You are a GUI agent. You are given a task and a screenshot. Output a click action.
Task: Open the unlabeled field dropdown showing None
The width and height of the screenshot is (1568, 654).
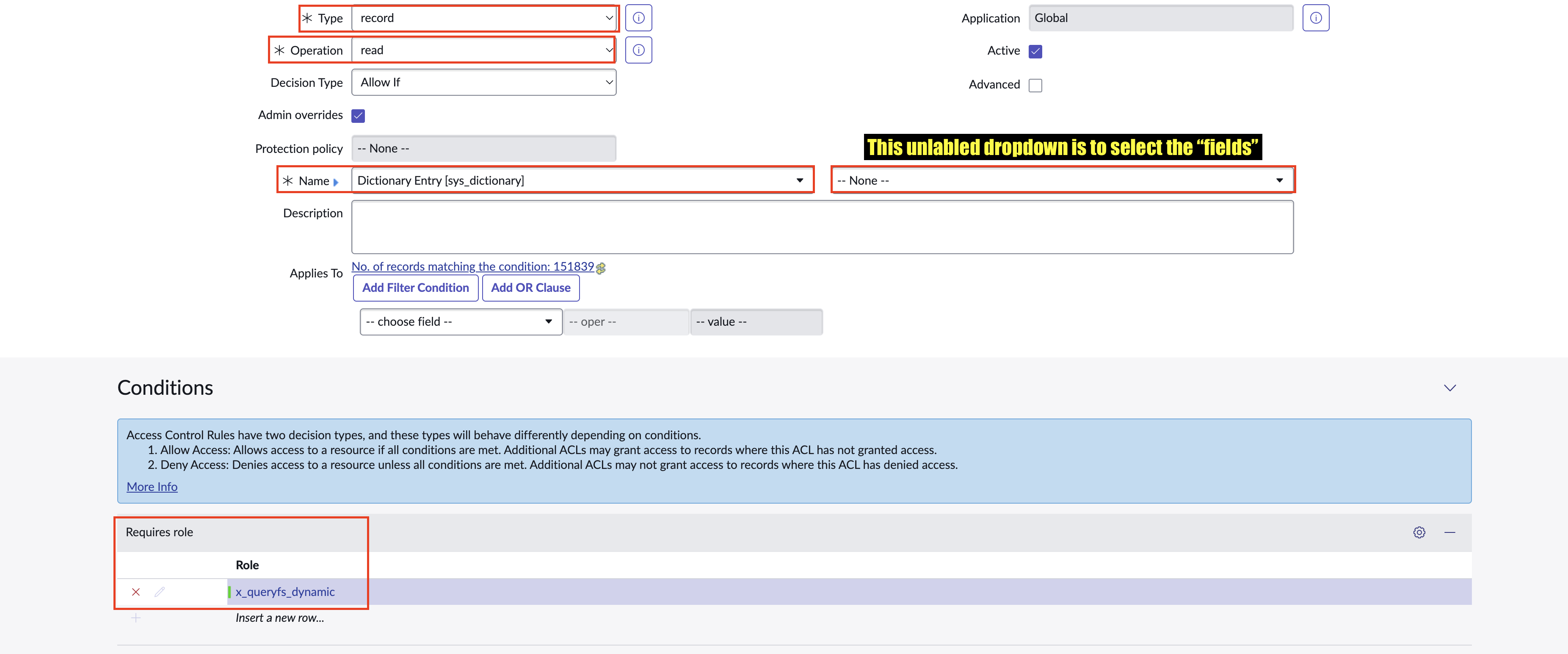click(x=1062, y=180)
